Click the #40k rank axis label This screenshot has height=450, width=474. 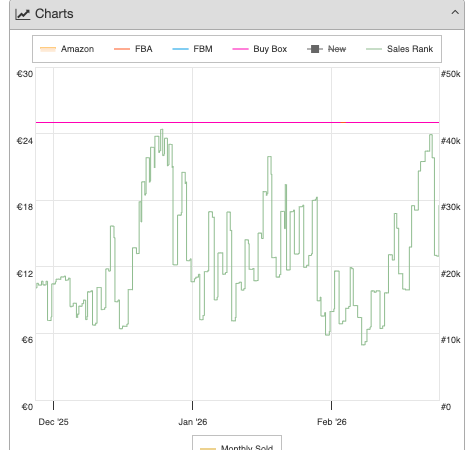(451, 141)
